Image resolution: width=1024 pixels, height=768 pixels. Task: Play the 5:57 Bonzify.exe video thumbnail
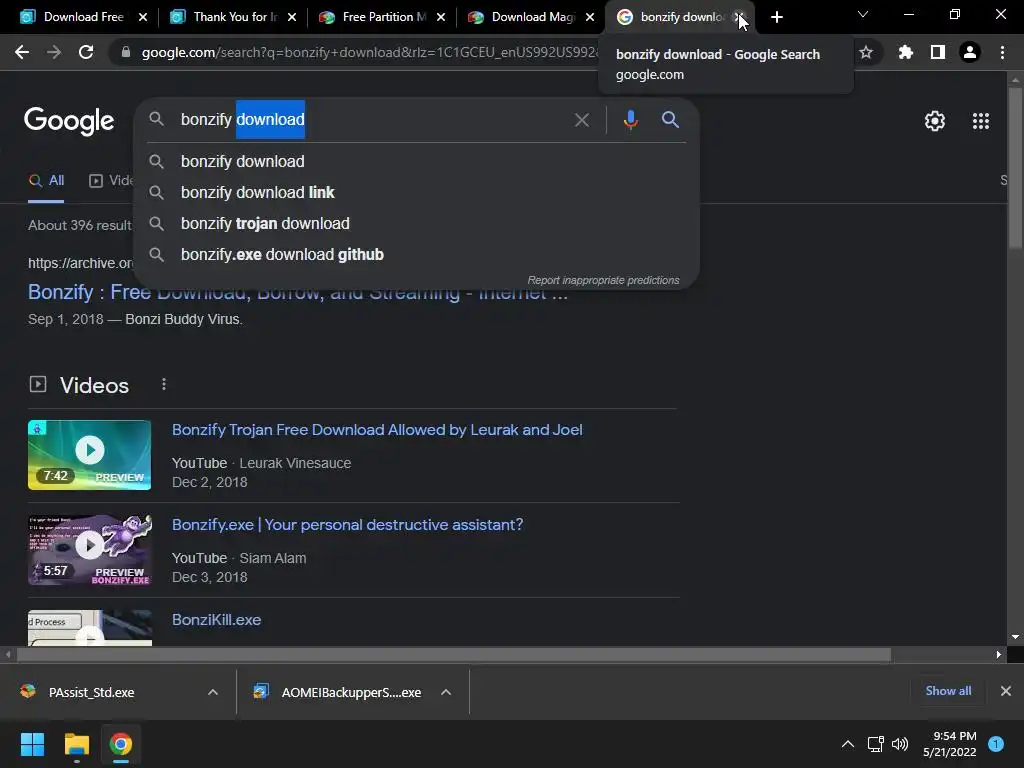click(89, 550)
